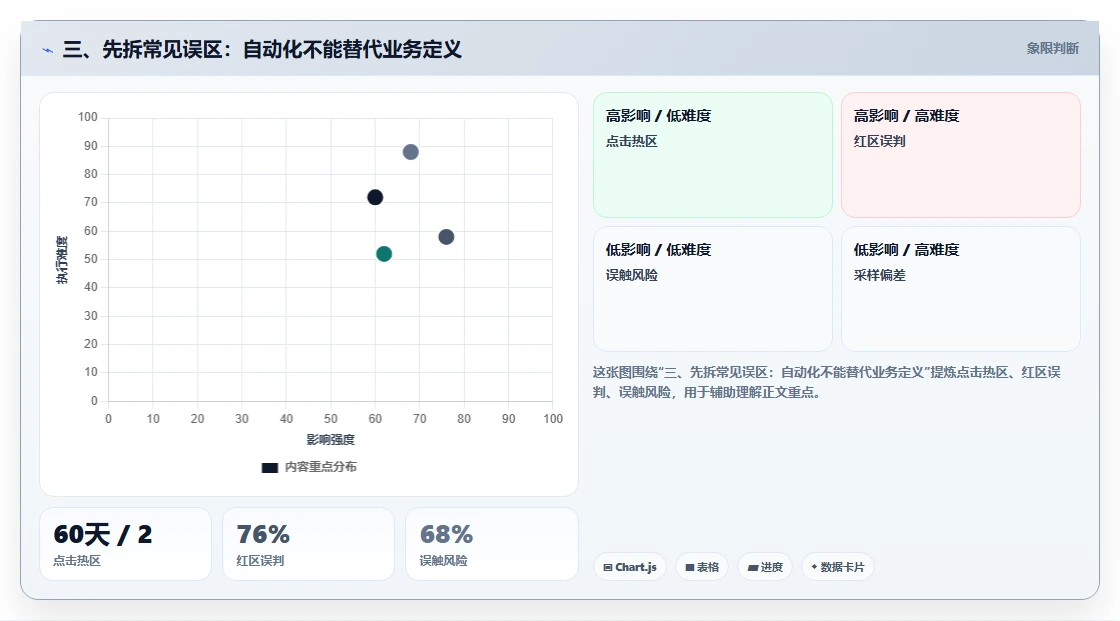Image resolution: width=1120 pixels, height=621 pixels.
Task: Click the 68% 误触风险 stat card
Action: click(x=491, y=544)
